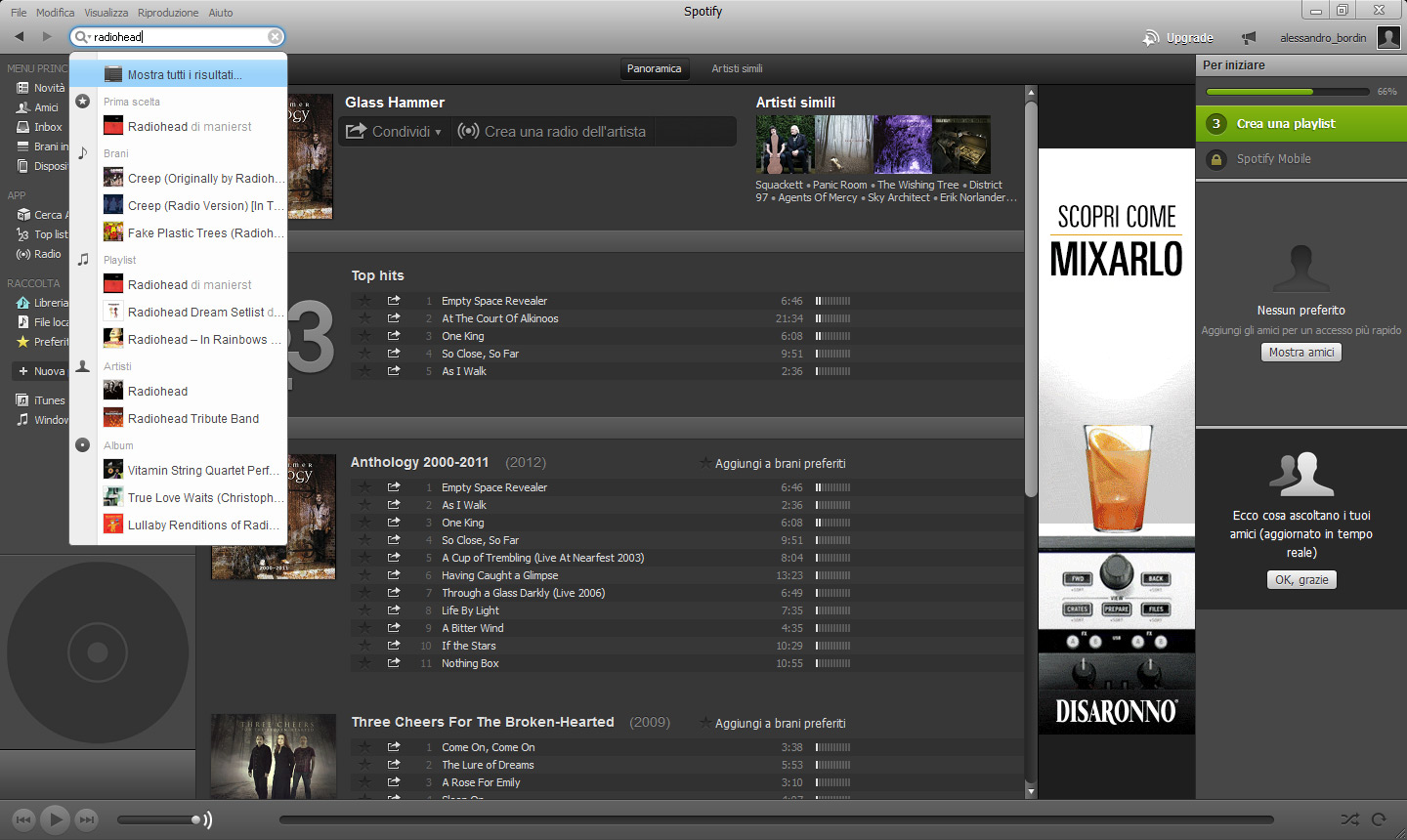This screenshot has width=1407, height=840.
Task: Open Inbox in sidebar
Action: tap(39, 127)
